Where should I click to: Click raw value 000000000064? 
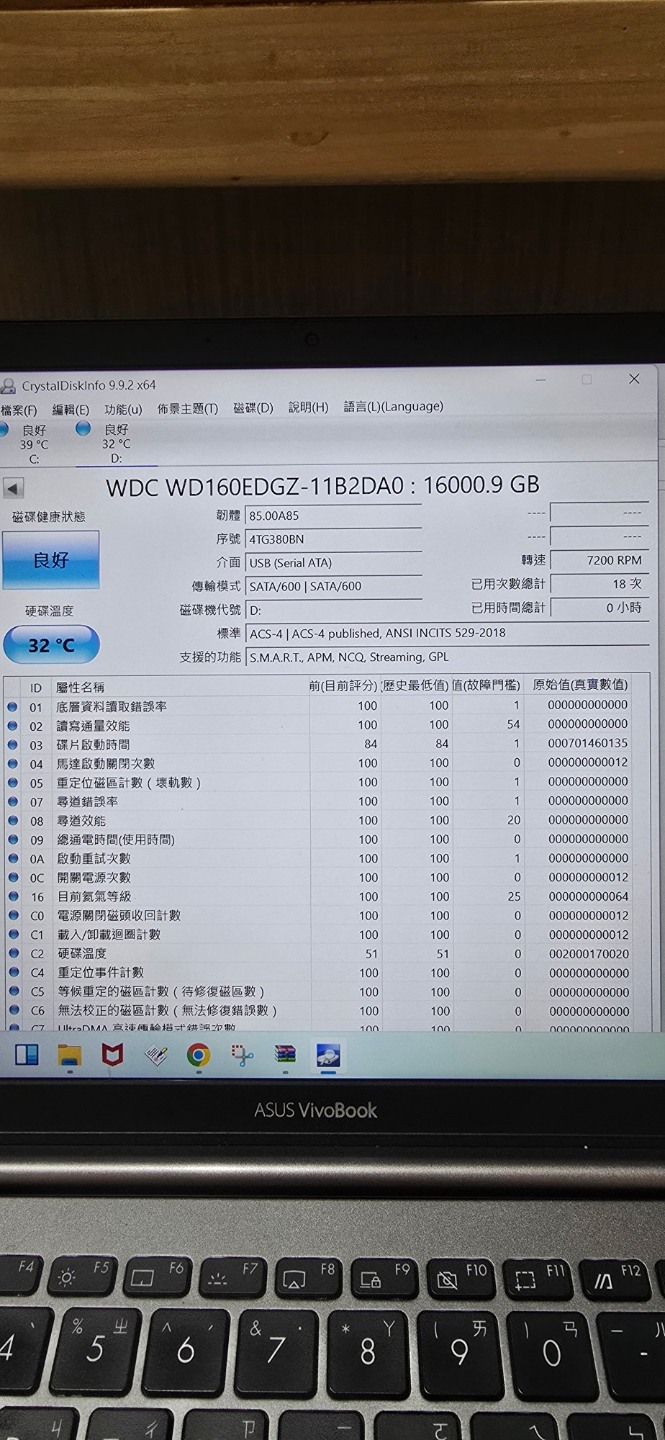(588, 896)
